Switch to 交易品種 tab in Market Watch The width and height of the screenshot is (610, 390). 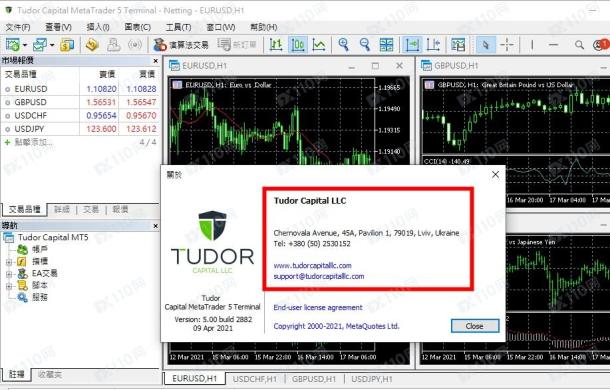coord(25,209)
